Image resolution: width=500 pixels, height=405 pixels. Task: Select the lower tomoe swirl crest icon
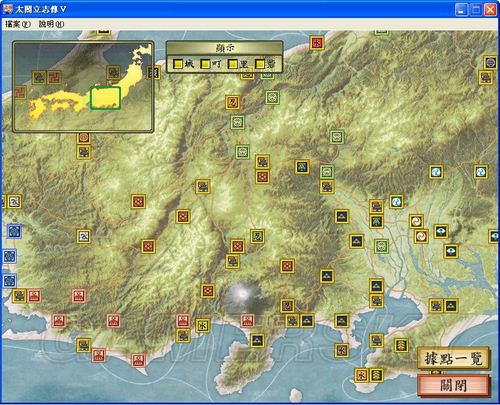pyautogui.click(x=421, y=236)
